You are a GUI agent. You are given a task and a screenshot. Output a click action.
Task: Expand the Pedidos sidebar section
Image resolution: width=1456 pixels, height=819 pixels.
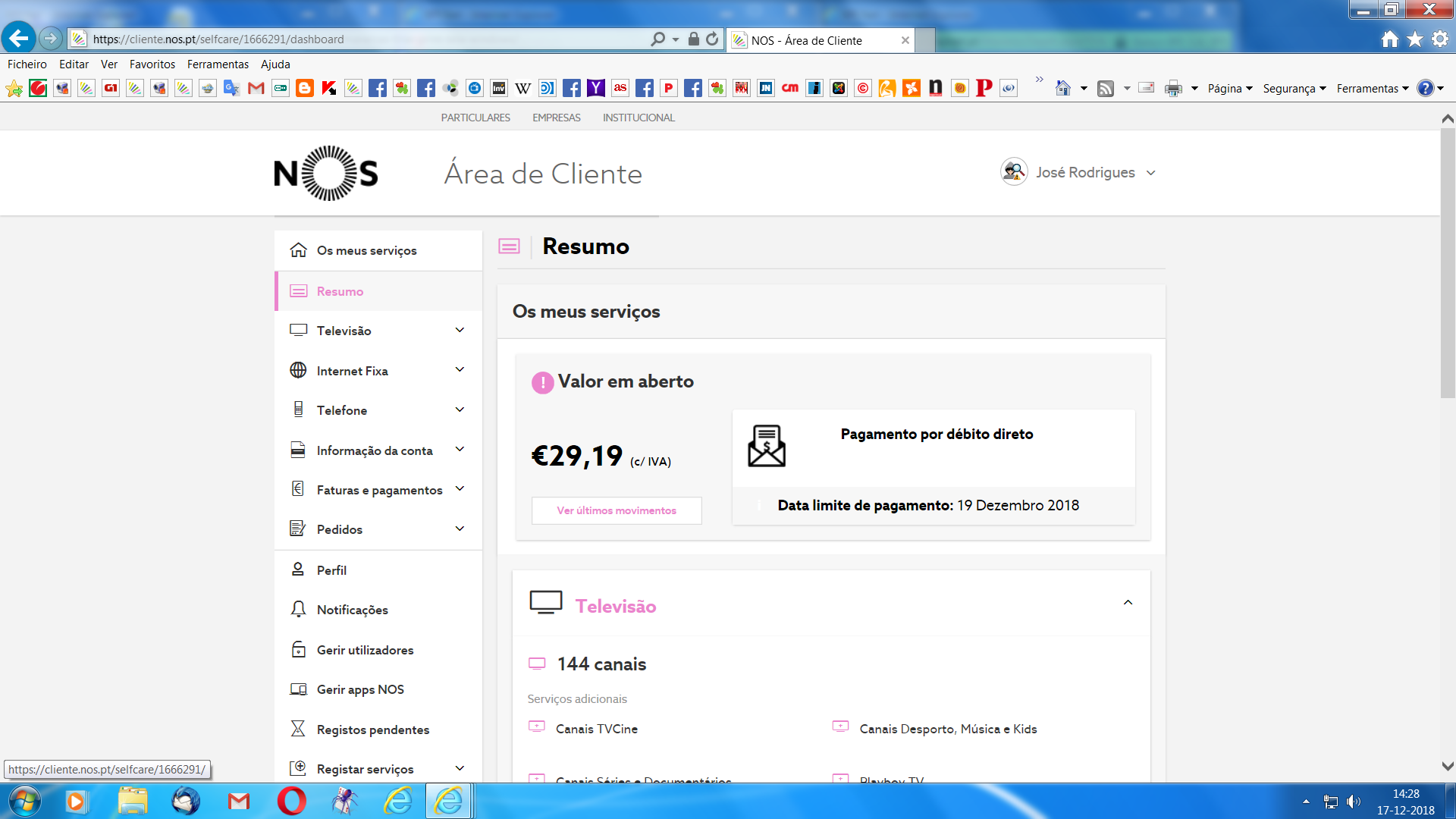click(460, 529)
